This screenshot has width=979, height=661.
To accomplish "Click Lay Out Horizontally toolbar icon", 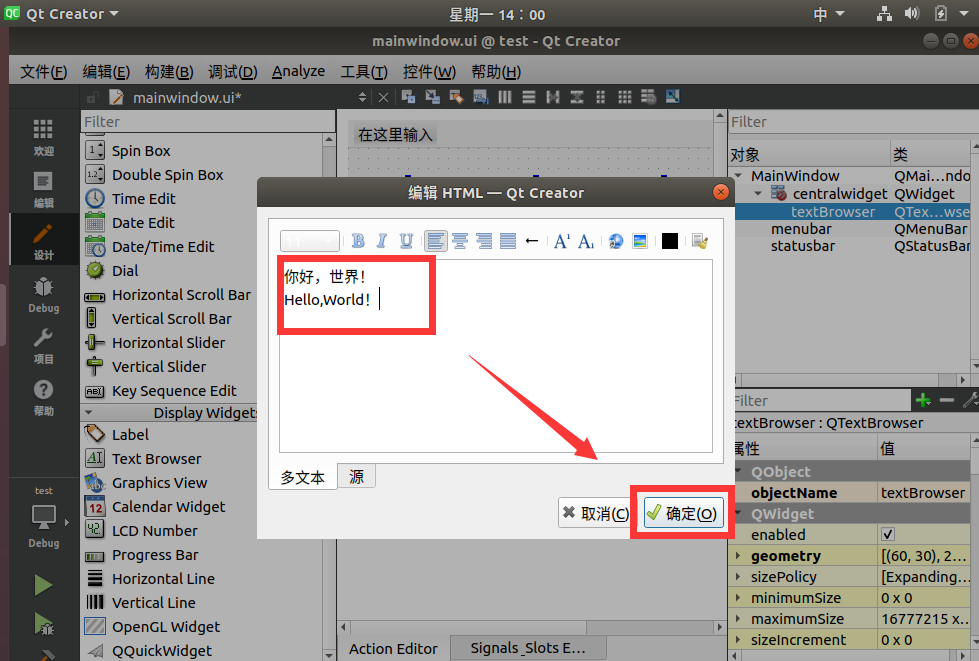I will click(x=504, y=97).
